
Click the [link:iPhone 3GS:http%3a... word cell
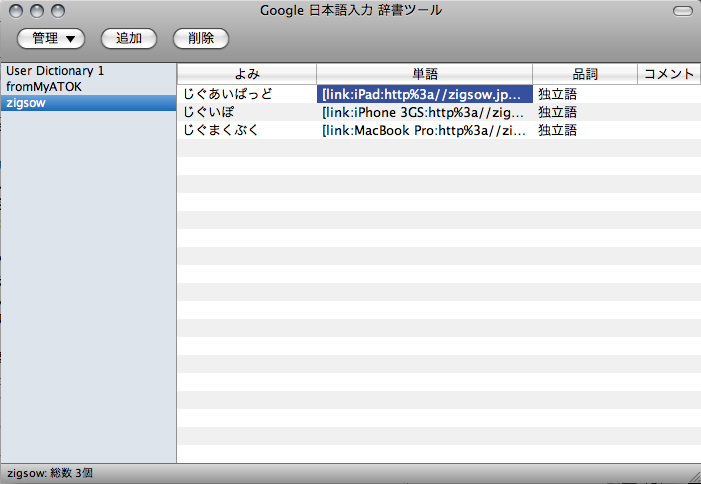click(425, 112)
